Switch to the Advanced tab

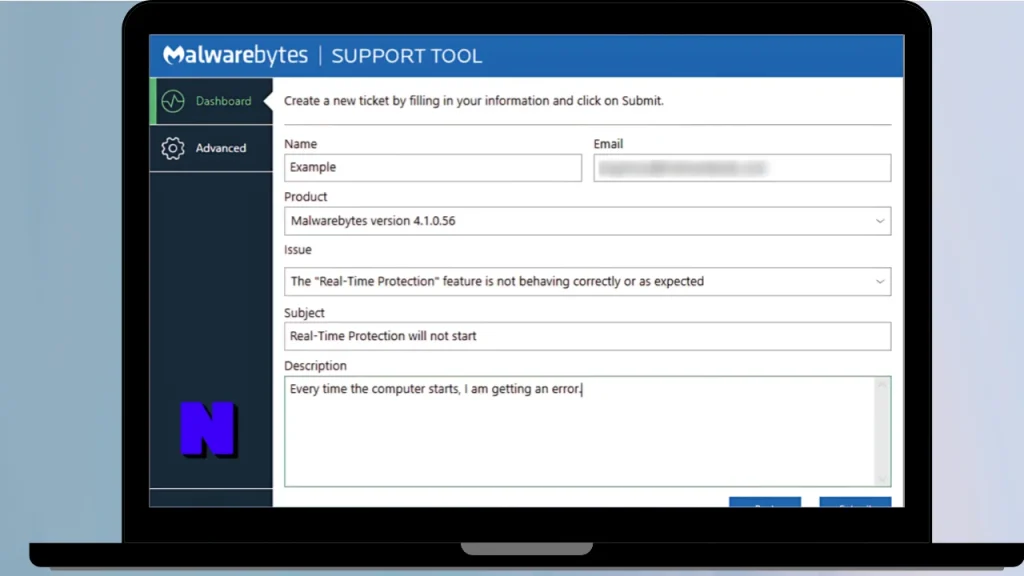(212, 148)
